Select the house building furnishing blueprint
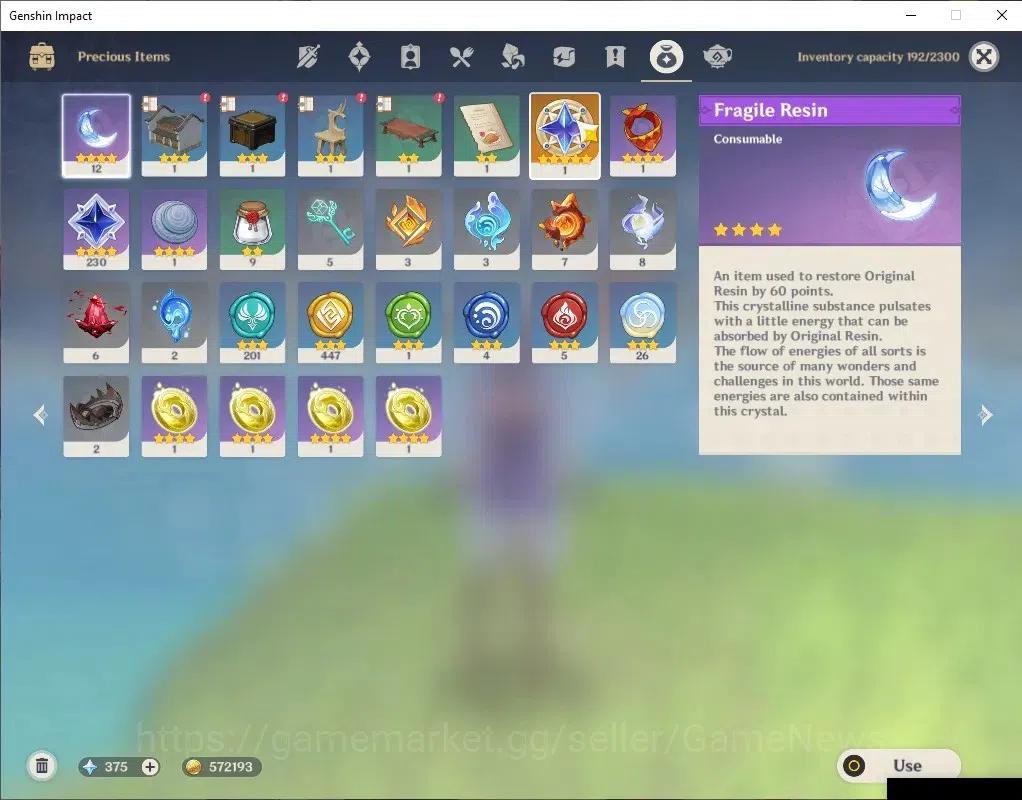The height and width of the screenshot is (800, 1022). coord(174,136)
